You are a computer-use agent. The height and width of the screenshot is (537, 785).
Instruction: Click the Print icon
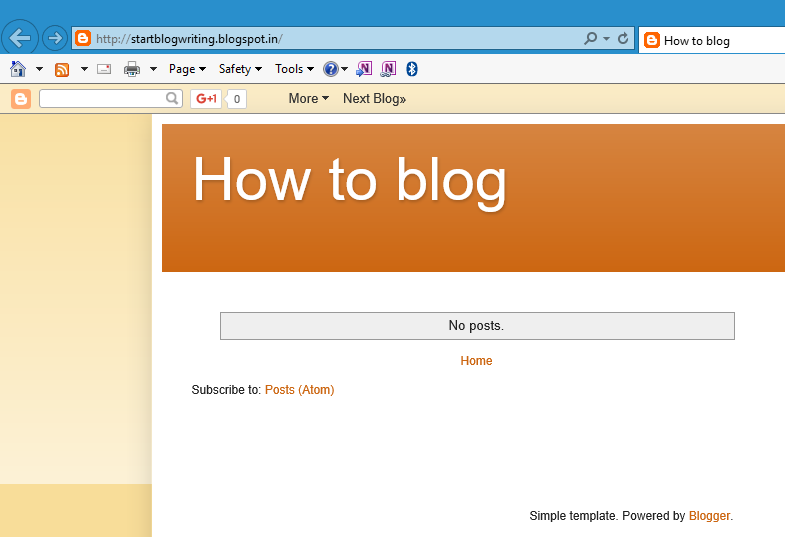click(x=132, y=69)
